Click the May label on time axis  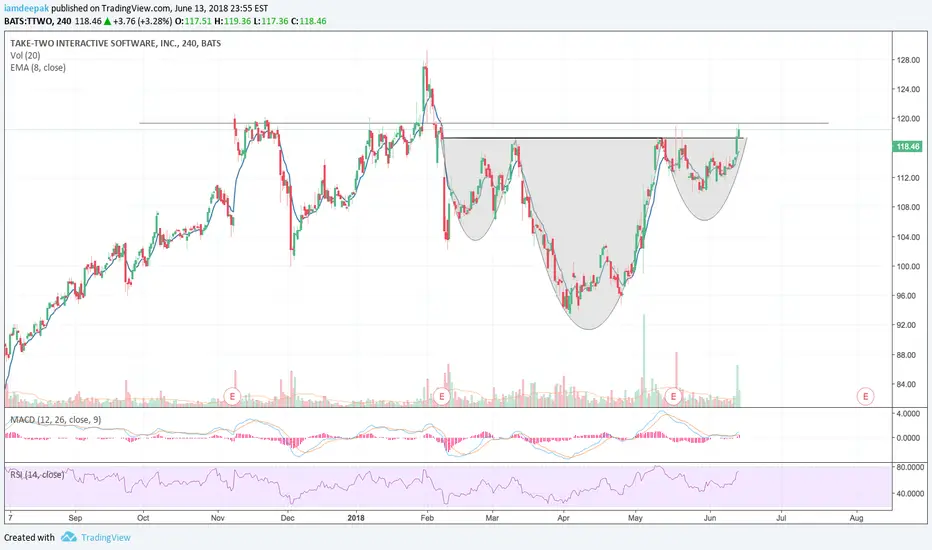point(635,518)
